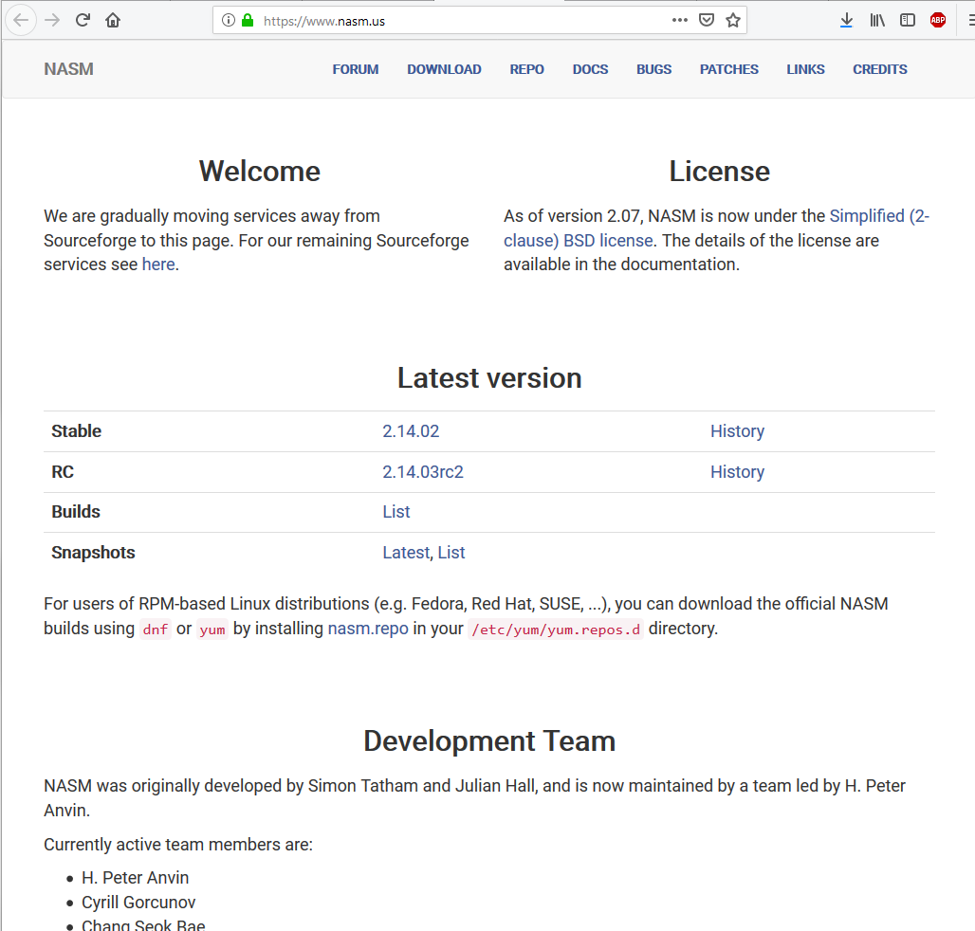Open the Snapshots Latest link
The image size is (975, 931).
tap(406, 552)
